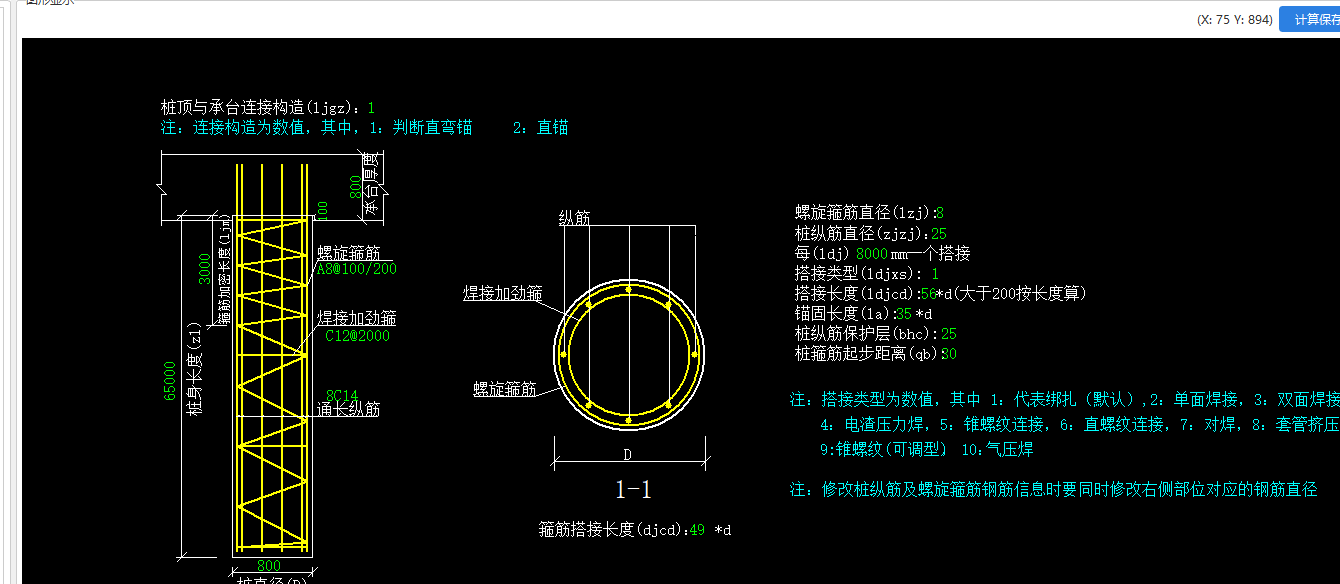Viewport: 1340px width, 584px height.
Task: Click the 螺旋箍筋 label left of the circle
Action: click(x=503, y=389)
